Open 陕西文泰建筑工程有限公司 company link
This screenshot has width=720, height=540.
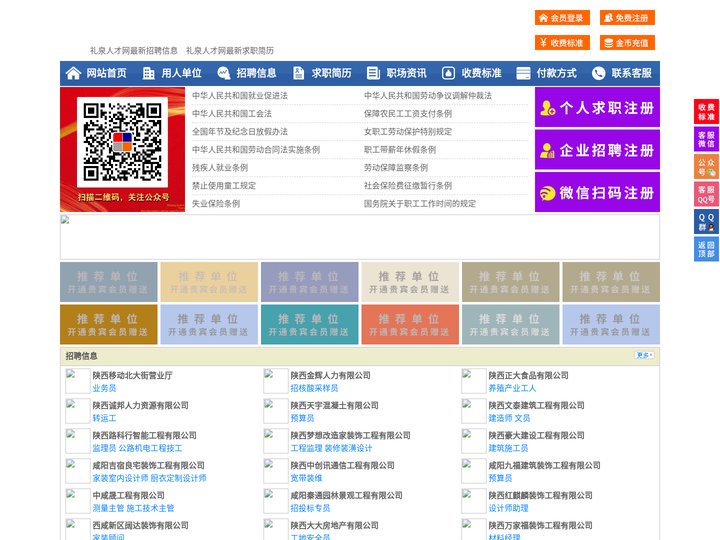[x=536, y=405]
